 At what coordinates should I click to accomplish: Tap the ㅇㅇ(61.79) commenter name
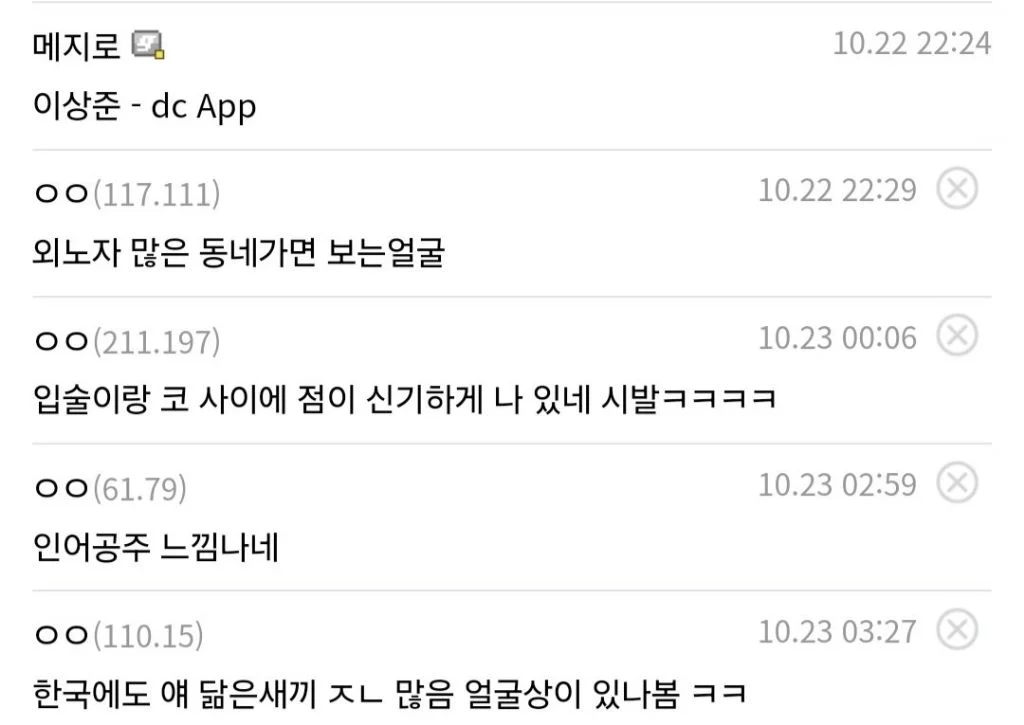[x=110, y=488]
